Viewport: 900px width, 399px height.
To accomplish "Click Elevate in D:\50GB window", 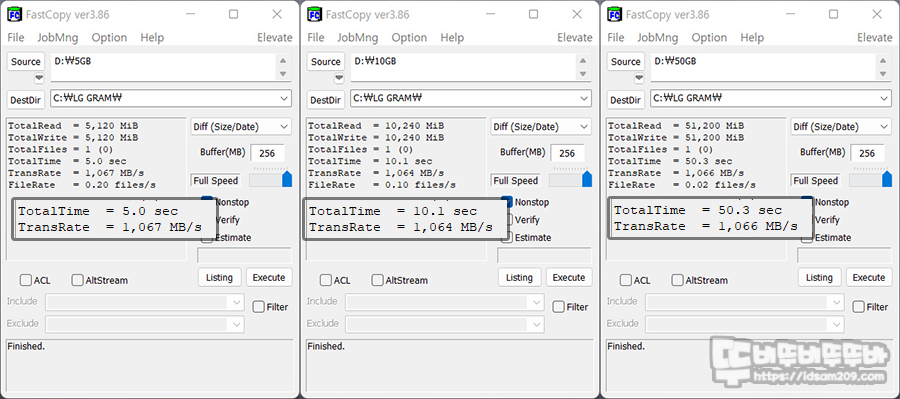I will [875, 37].
